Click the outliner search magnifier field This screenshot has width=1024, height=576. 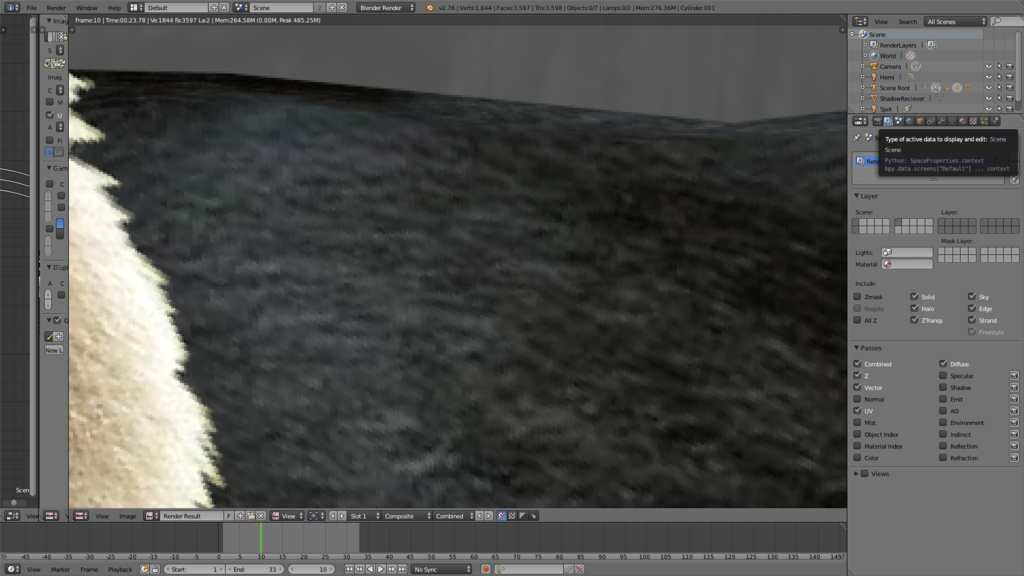point(1002,21)
